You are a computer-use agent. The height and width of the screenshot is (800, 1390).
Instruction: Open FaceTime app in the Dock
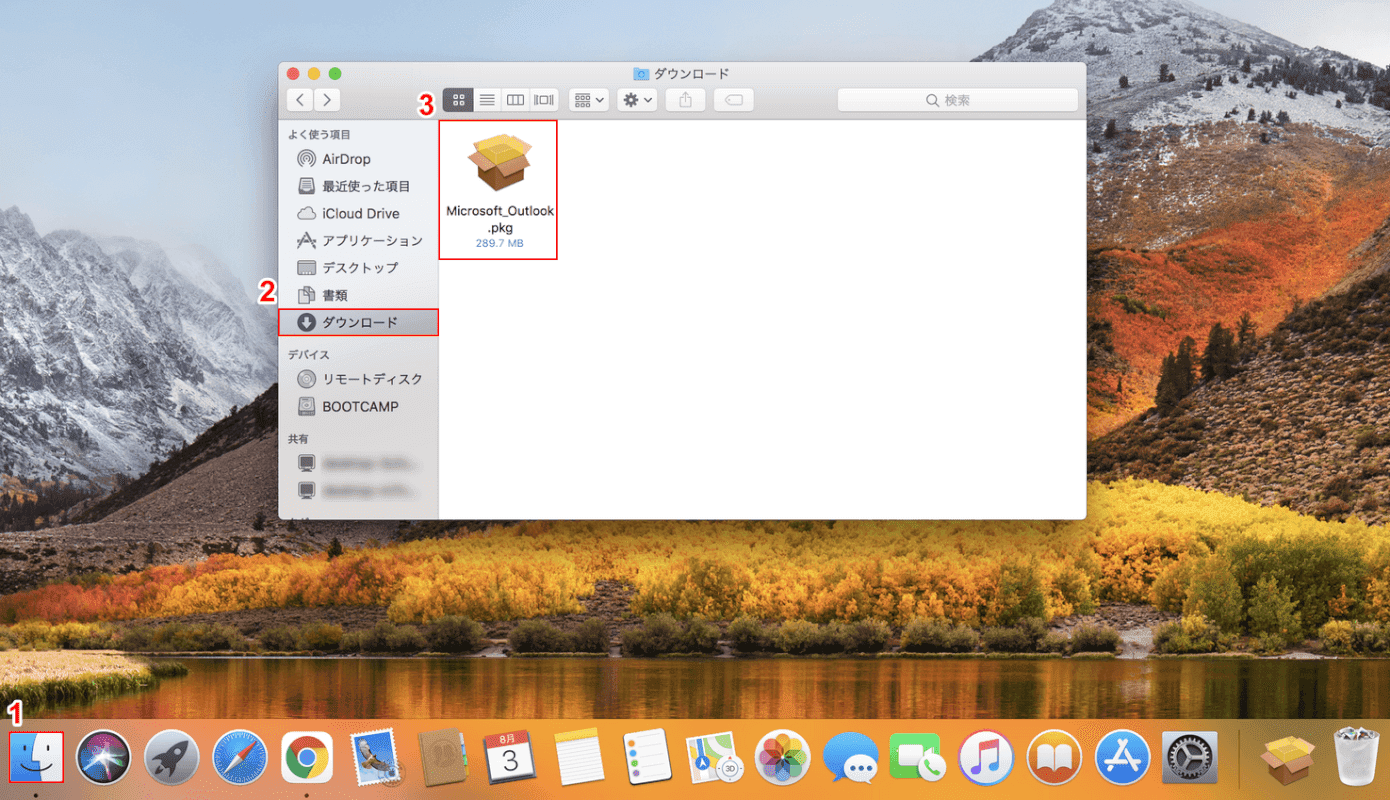click(x=919, y=757)
